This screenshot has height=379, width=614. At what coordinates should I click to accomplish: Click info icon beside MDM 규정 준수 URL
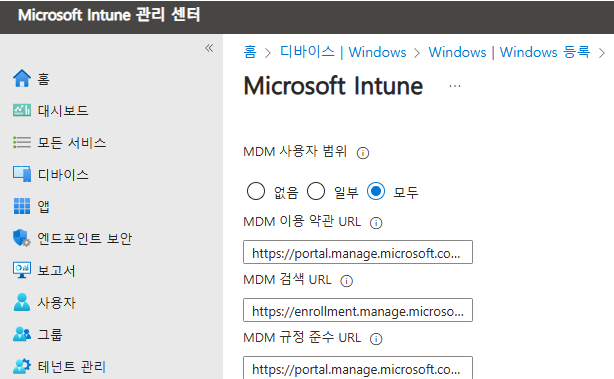pos(376,339)
